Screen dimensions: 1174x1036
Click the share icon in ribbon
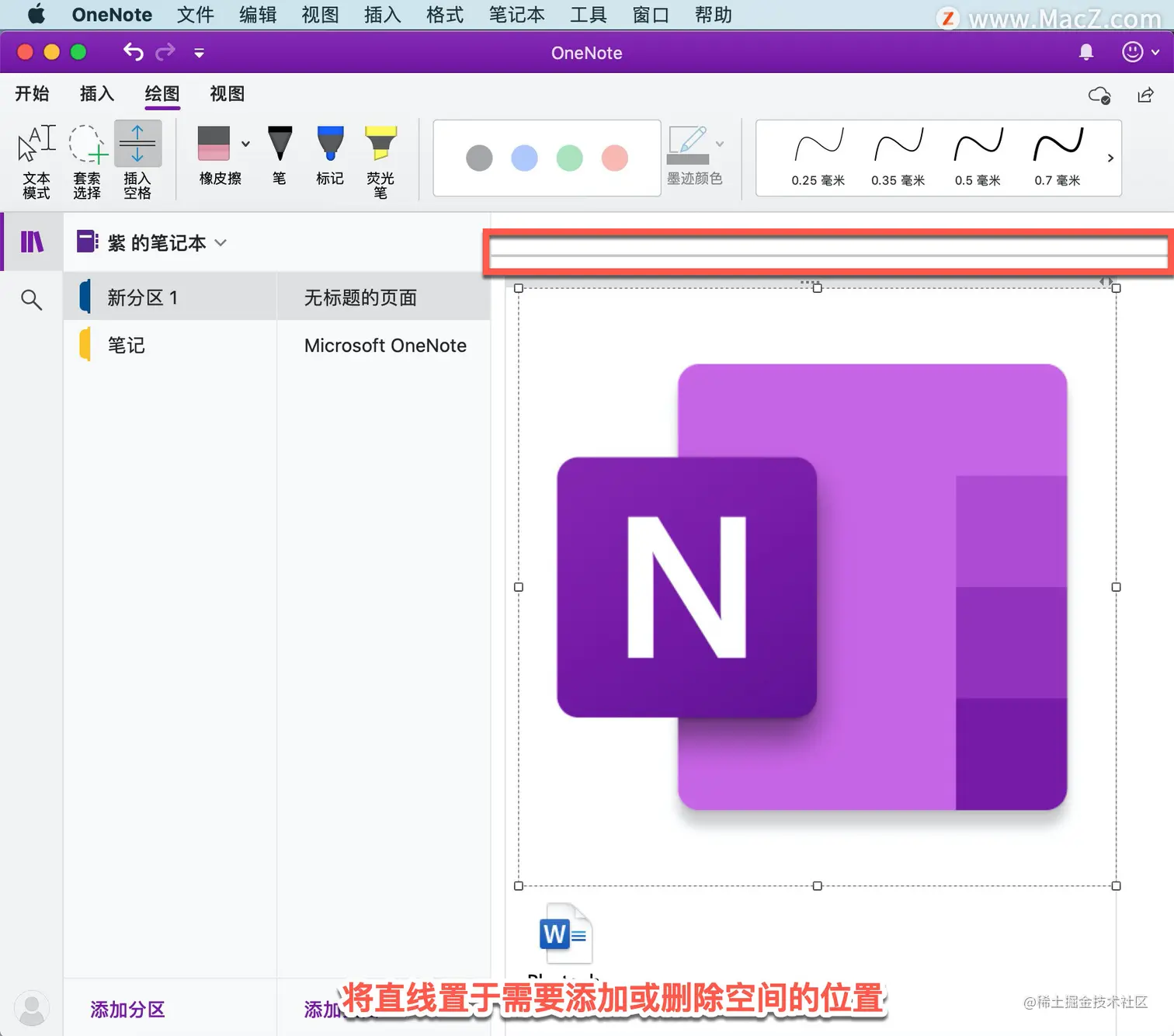1145,95
